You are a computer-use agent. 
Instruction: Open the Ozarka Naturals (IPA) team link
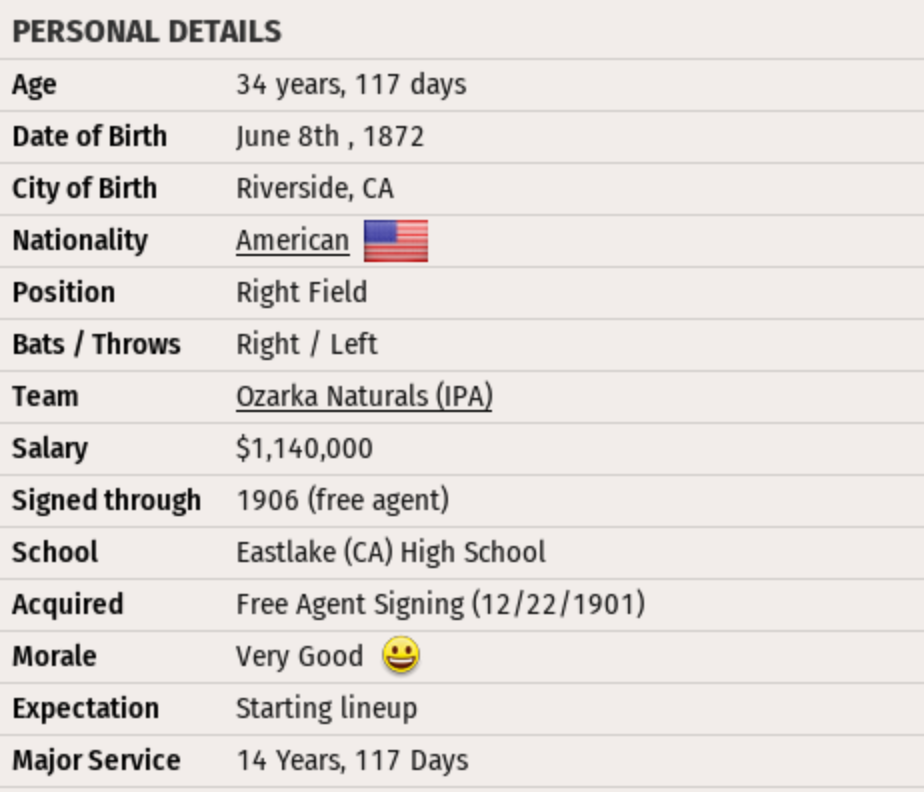tap(364, 397)
